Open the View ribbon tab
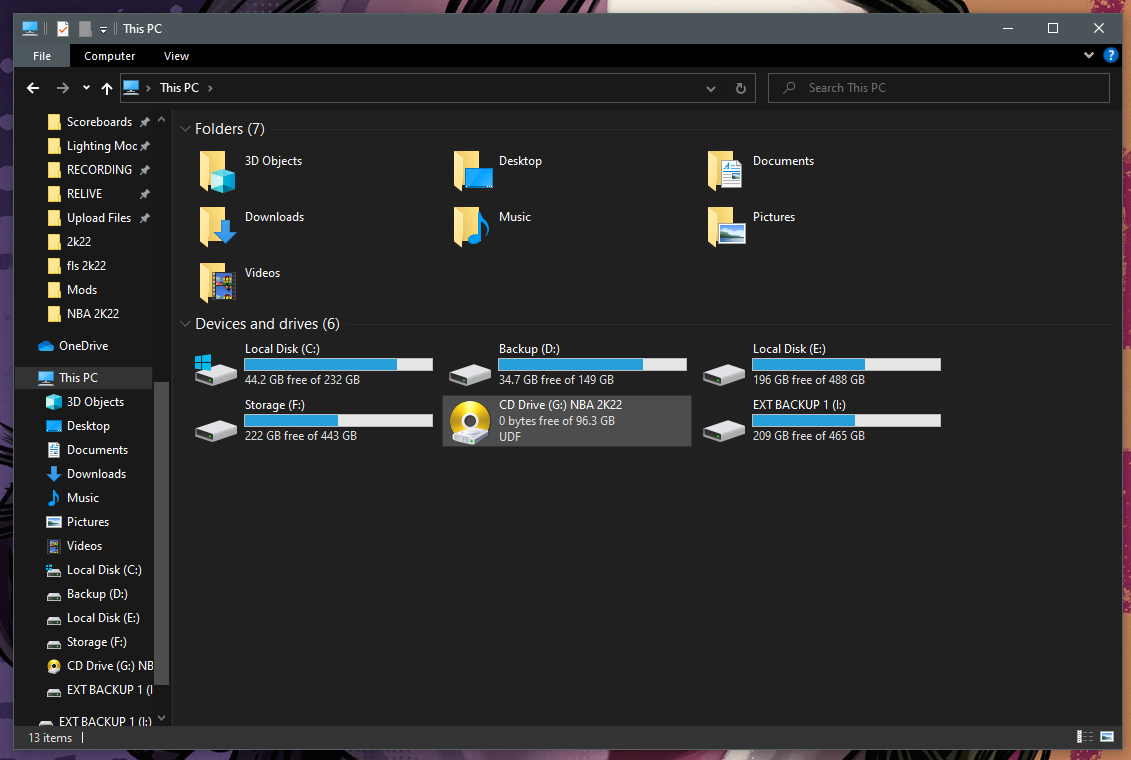The width and height of the screenshot is (1131, 760). [176, 56]
